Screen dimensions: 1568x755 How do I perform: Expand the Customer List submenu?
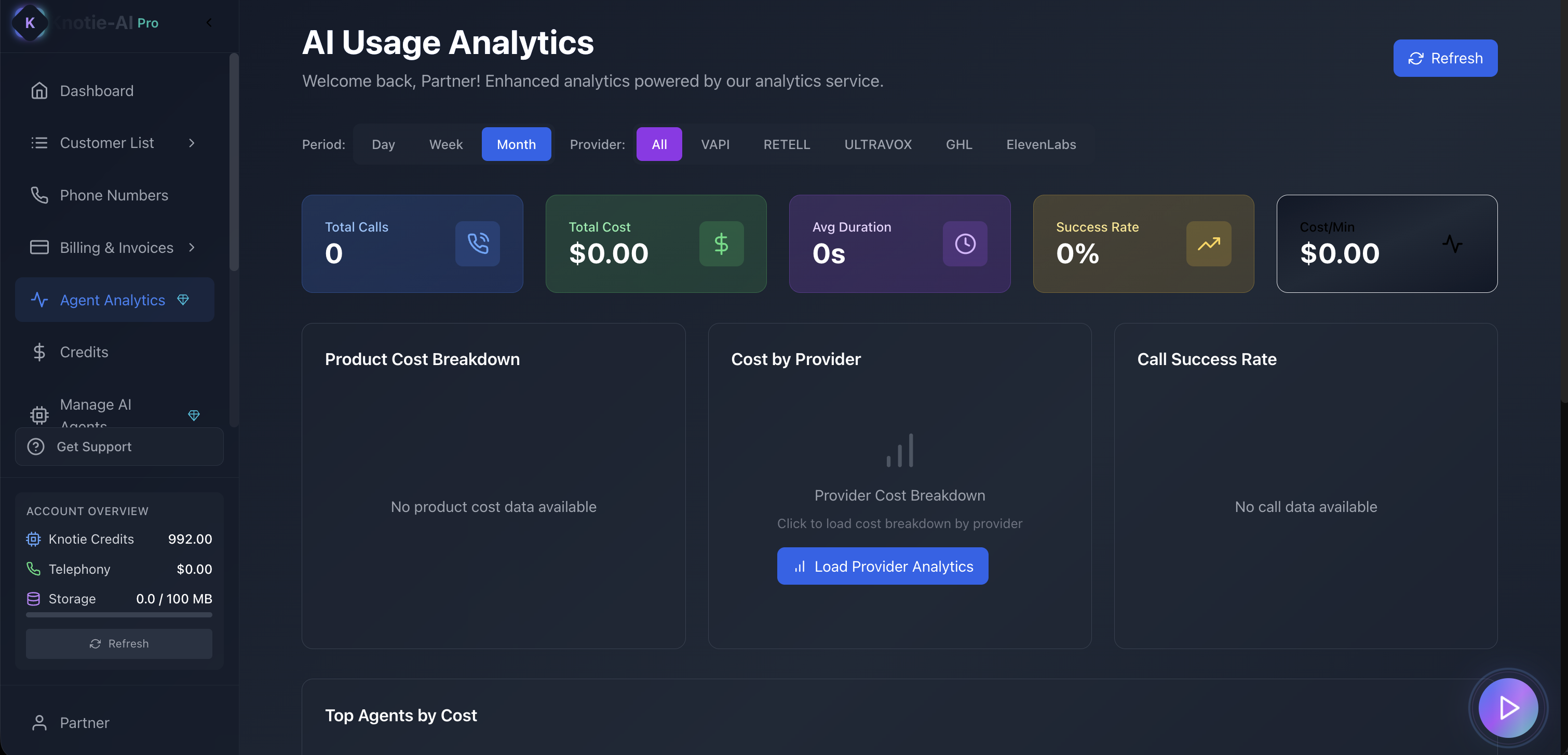pyautogui.click(x=191, y=143)
